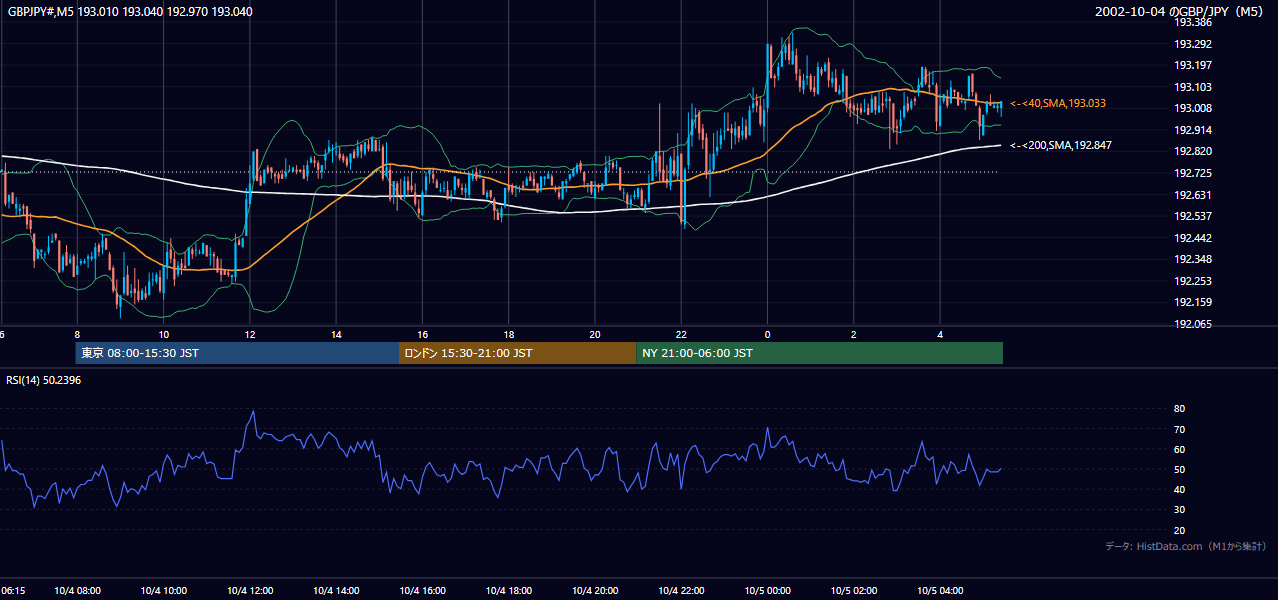The height and width of the screenshot is (600, 1278).
Task: Click the NY 21:00-06:00 JST session bar
Action: (x=819, y=353)
